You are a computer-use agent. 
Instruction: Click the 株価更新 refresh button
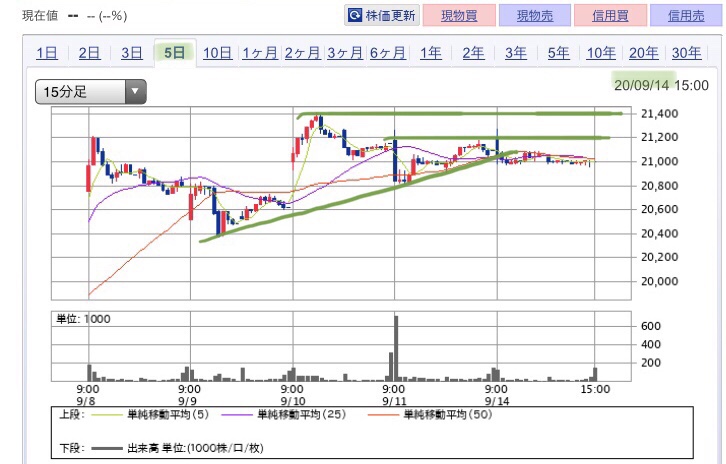[382, 16]
